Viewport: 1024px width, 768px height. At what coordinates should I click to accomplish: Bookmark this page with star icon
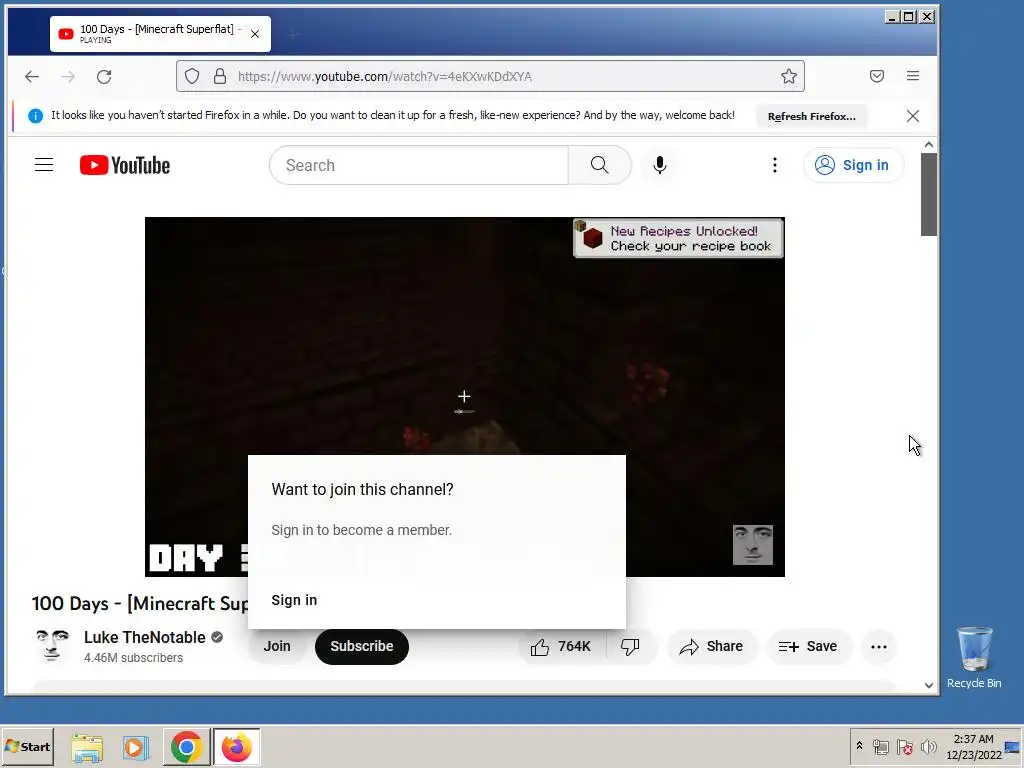[789, 76]
